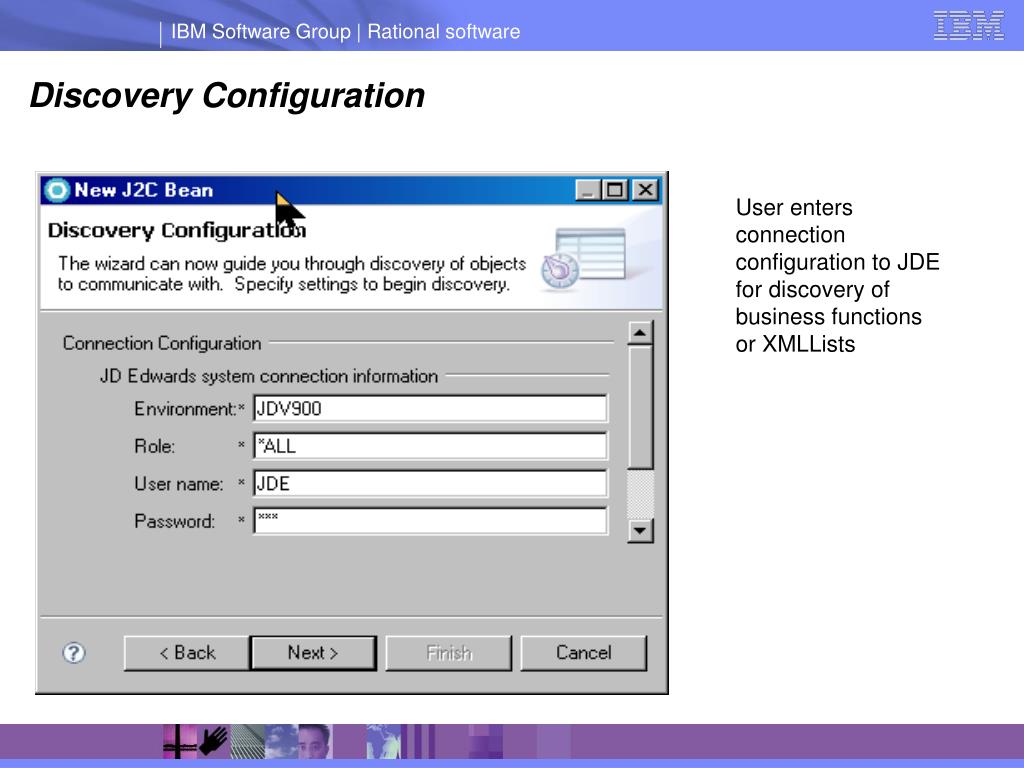The width and height of the screenshot is (1024, 768).
Task: Minimize the New J2C Bean dialog
Action: (x=588, y=190)
